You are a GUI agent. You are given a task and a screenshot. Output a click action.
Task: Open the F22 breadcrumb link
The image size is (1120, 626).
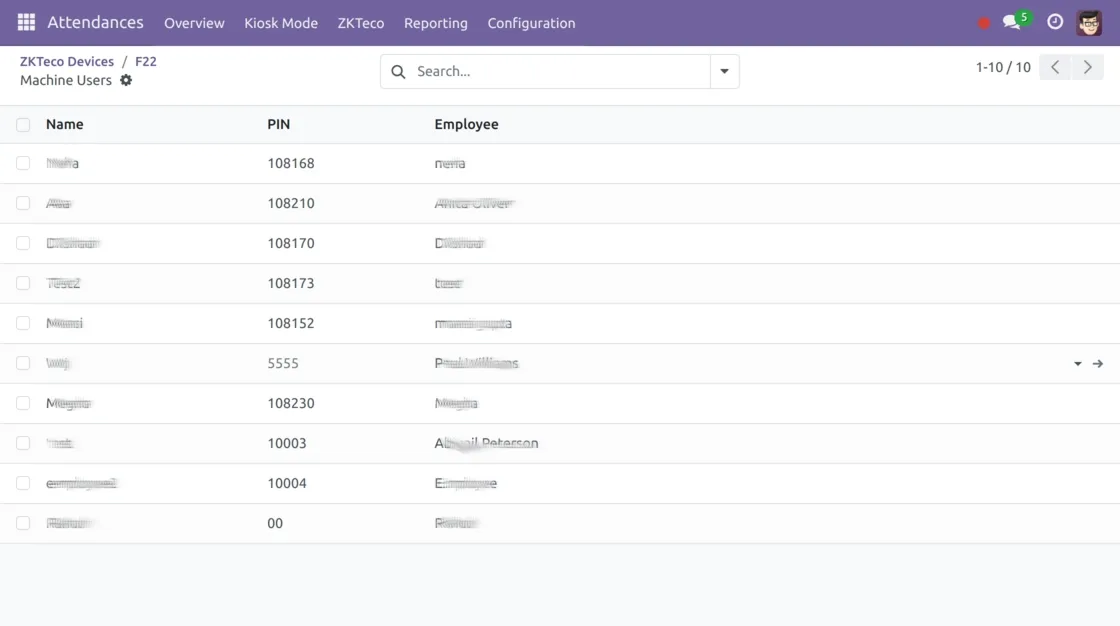(x=146, y=61)
